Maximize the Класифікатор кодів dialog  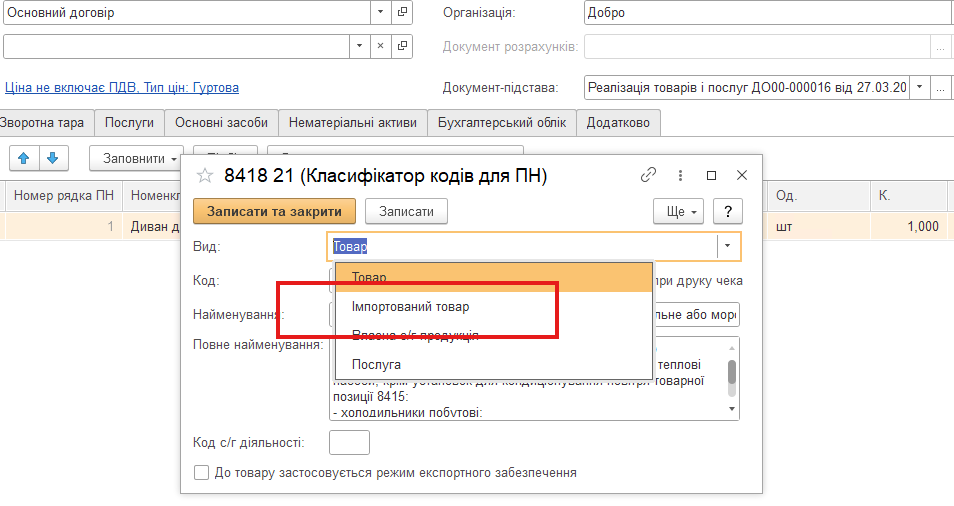pos(711,175)
